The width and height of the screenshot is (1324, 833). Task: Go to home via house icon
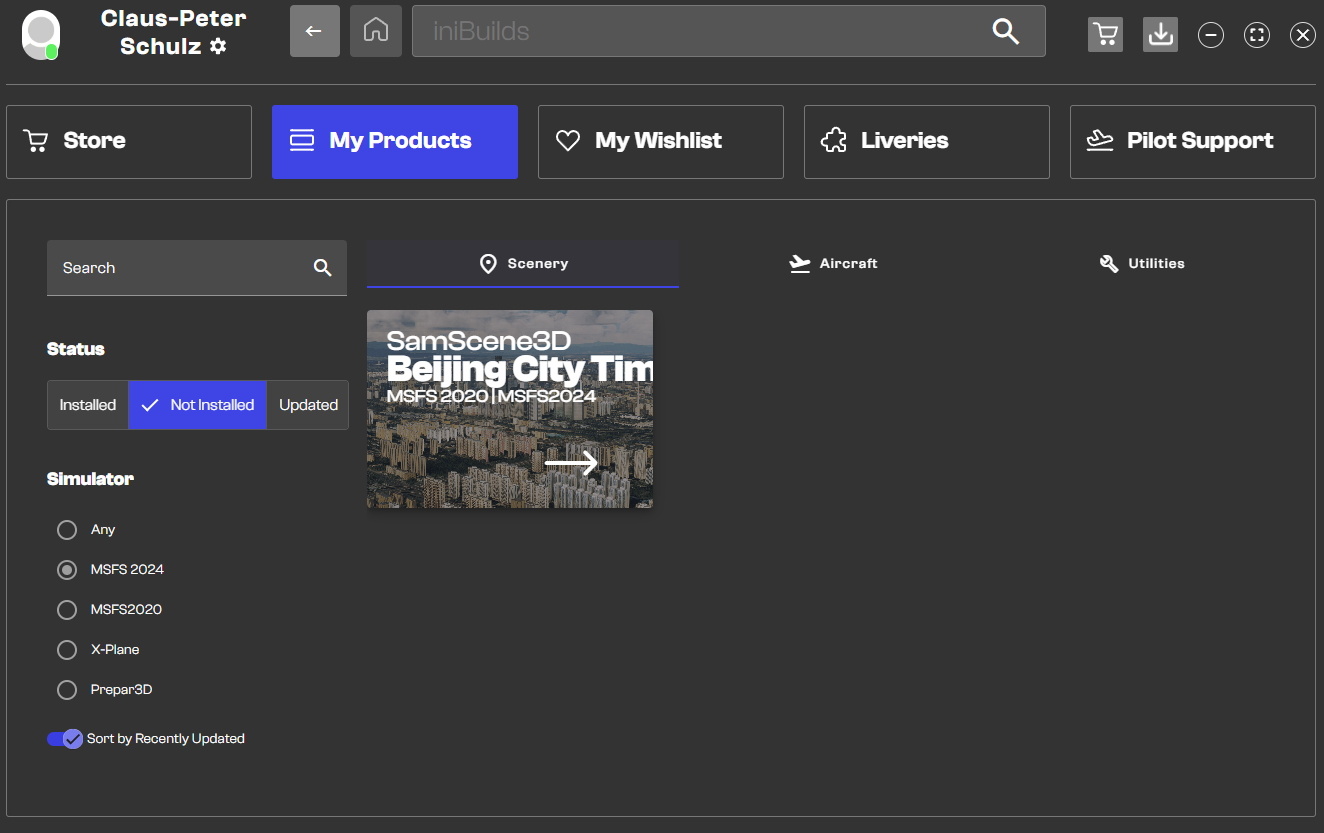[x=376, y=31]
